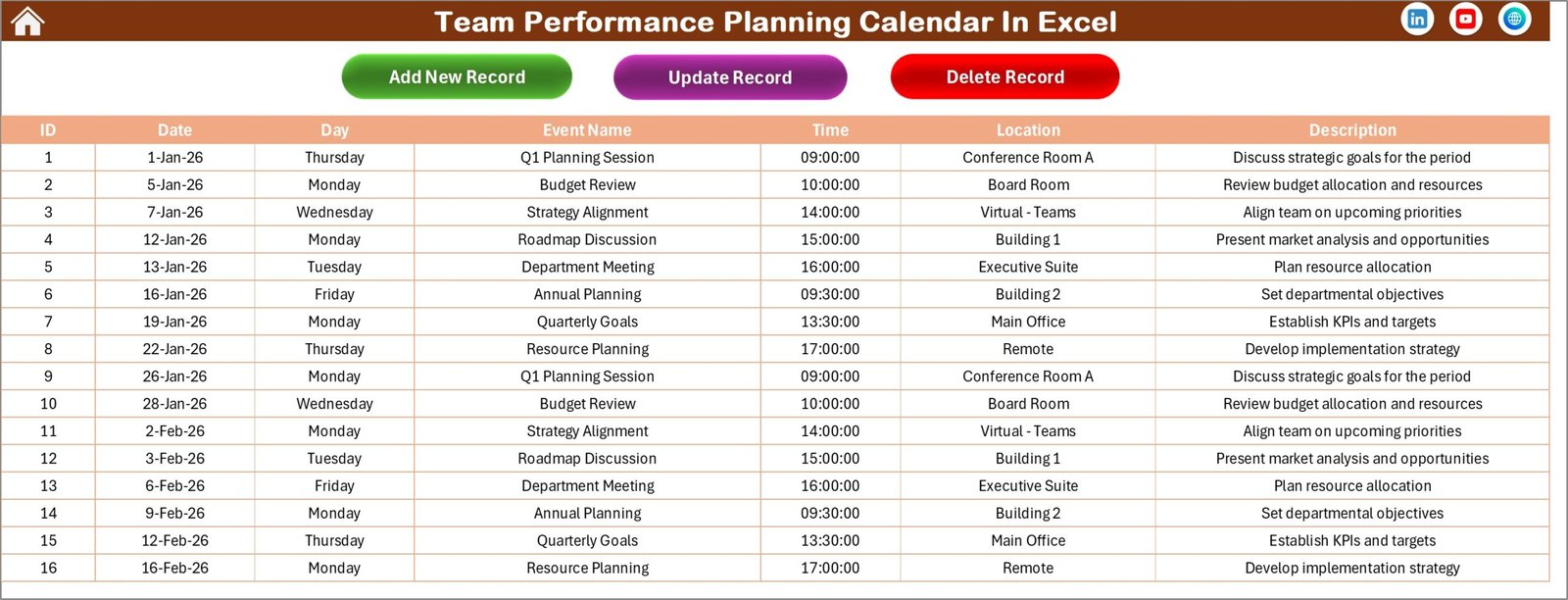This screenshot has height=600, width=1568.
Task: Click the YouTube icon in the title bar
Action: click(x=1465, y=18)
